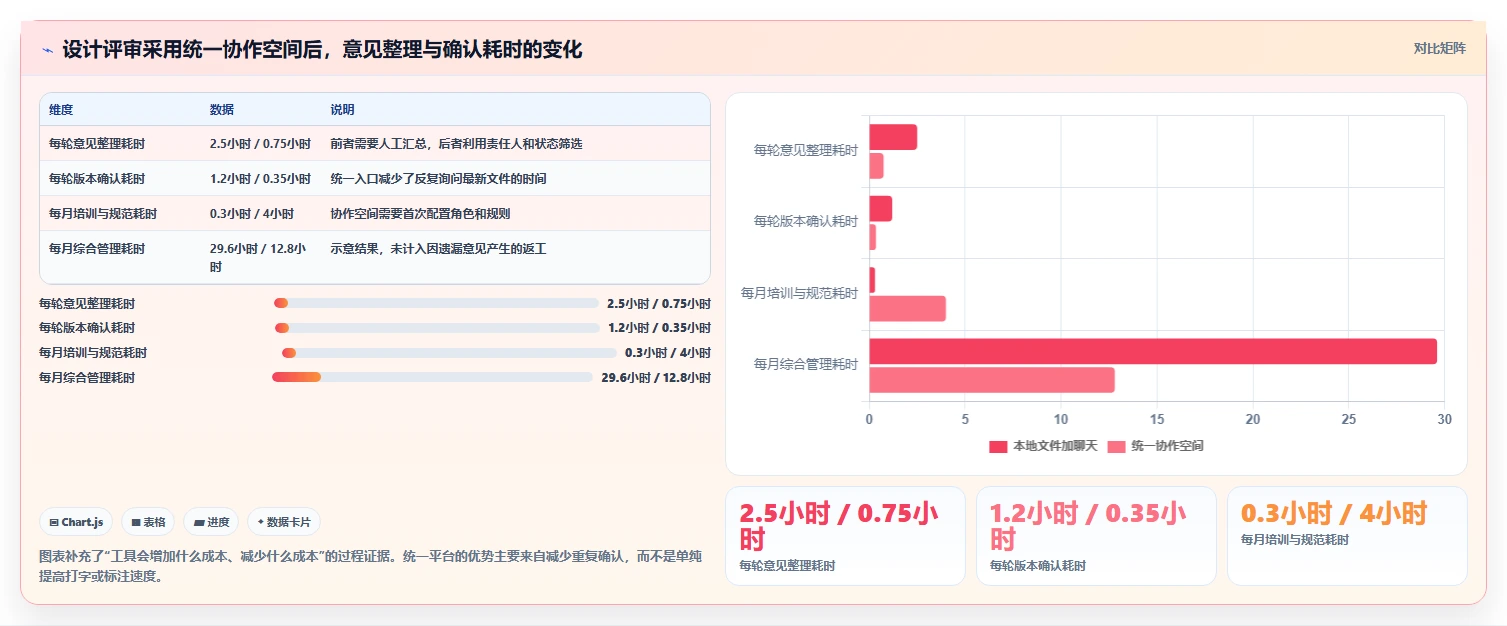Select the Chart.js tag chip
This screenshot has width=1507, height=626.
pos(76,522)
